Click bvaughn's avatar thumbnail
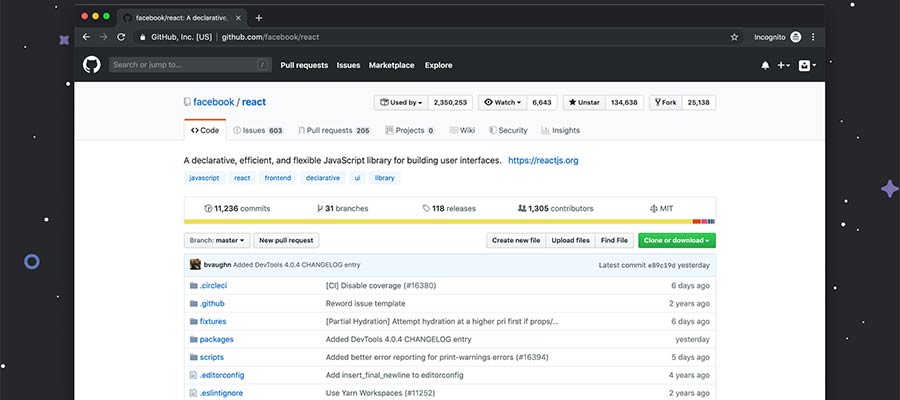900x400 pixels. (x=194, y=265)
